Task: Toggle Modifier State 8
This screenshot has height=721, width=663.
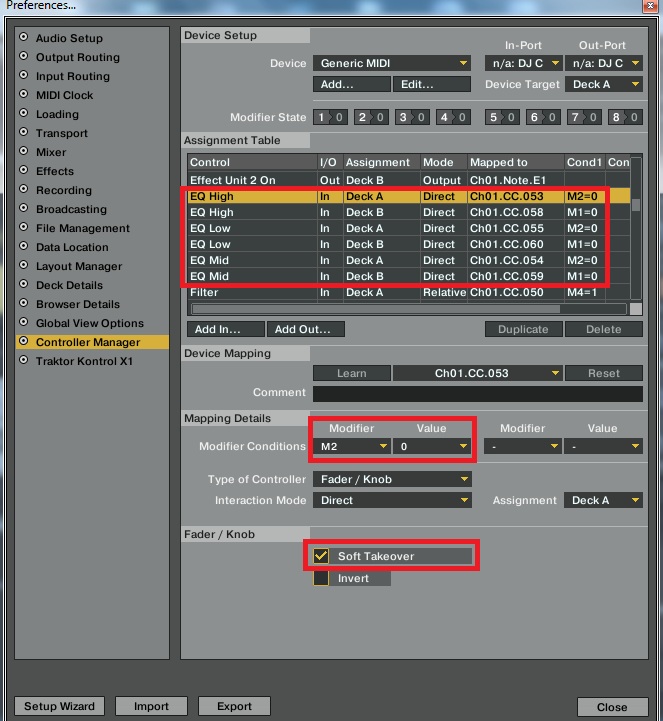Action: pos(625,117)
